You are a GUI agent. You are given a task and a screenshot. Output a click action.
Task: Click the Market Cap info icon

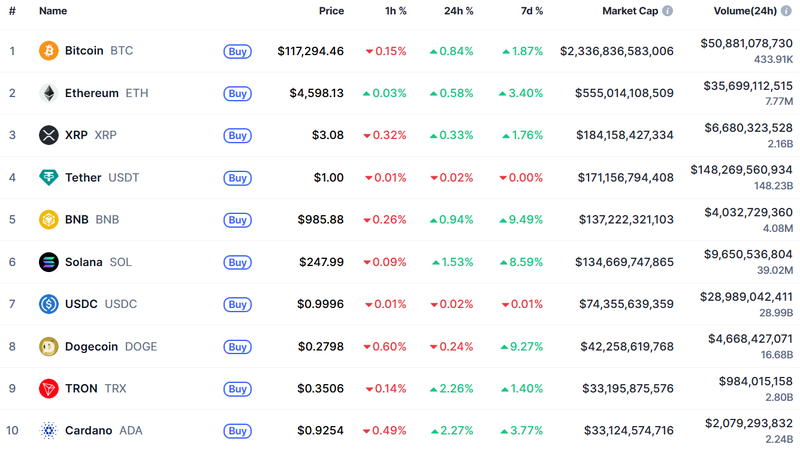pyautogui.click(x=667, y=11)
